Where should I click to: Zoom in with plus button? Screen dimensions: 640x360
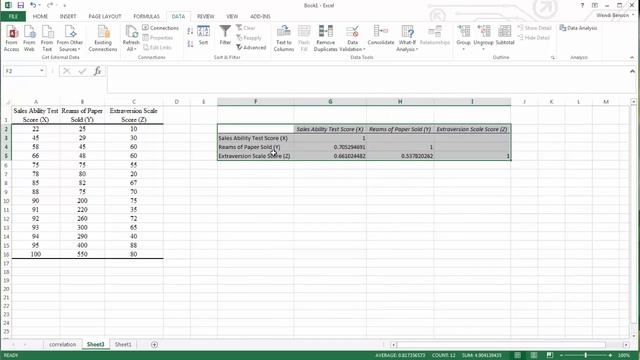pyautogui.click(x=610, y=356)
